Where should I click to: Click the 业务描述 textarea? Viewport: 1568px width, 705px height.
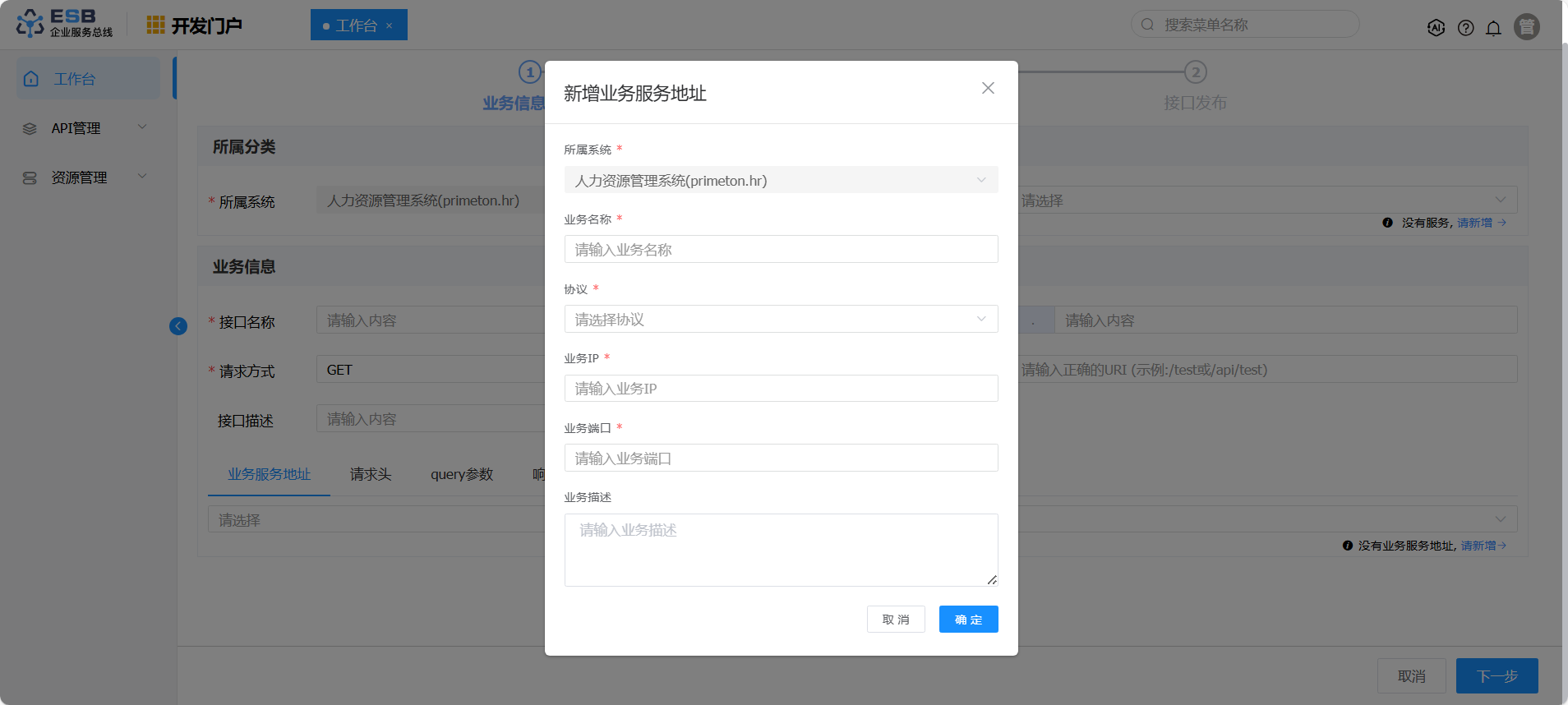coord(781,550)
